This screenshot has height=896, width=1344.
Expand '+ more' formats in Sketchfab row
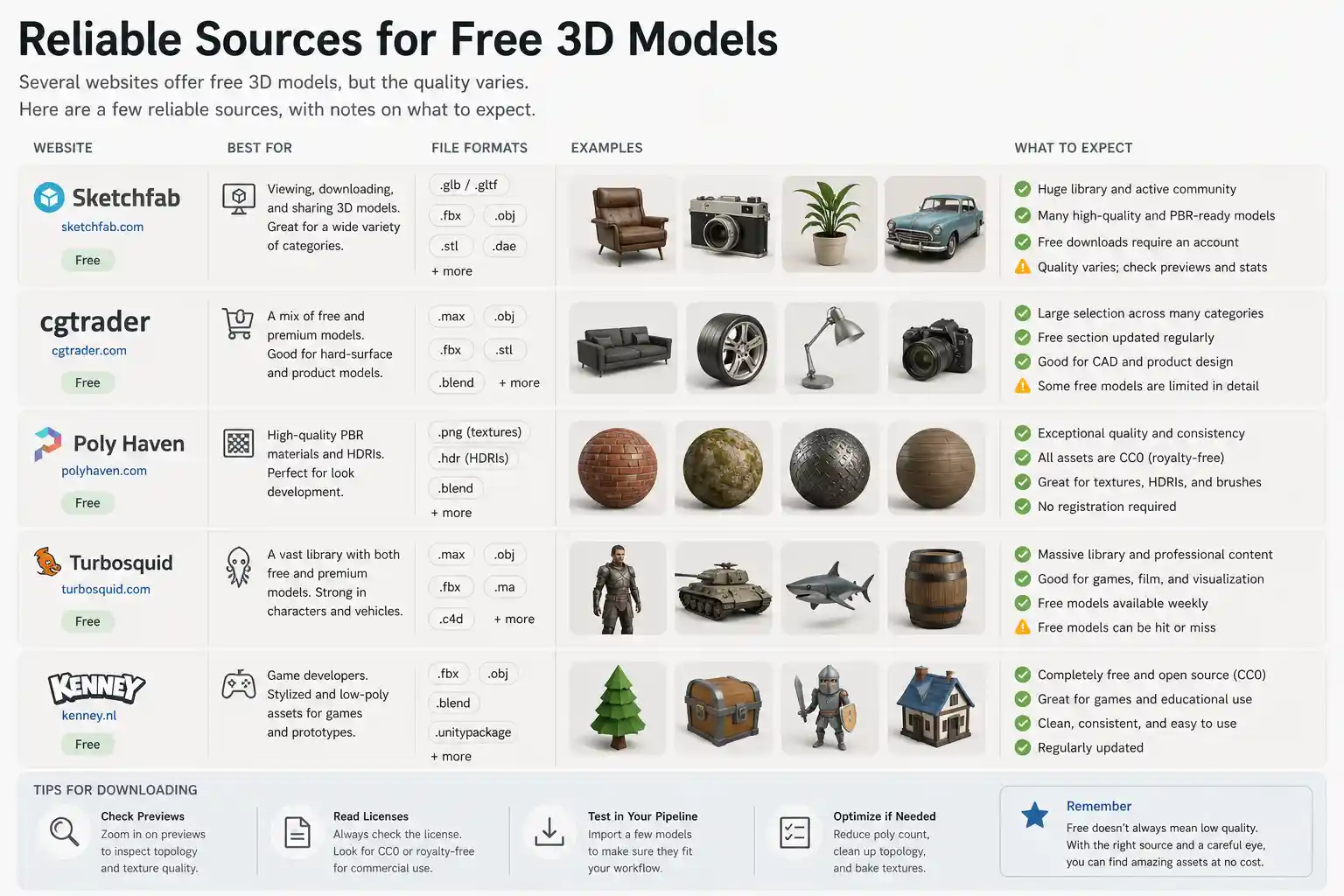coord(451,271)
